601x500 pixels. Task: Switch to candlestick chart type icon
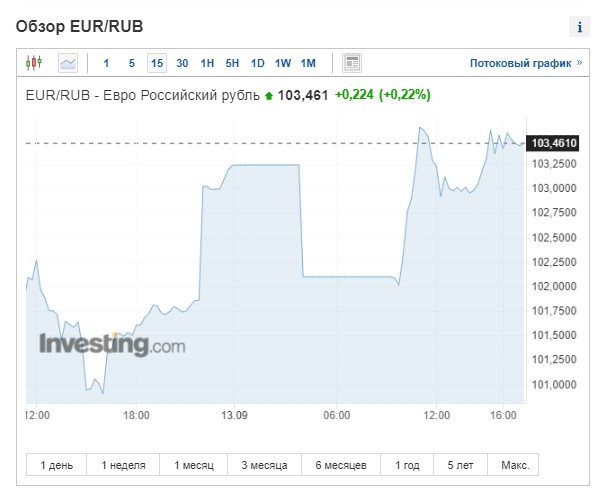point(34,62)
